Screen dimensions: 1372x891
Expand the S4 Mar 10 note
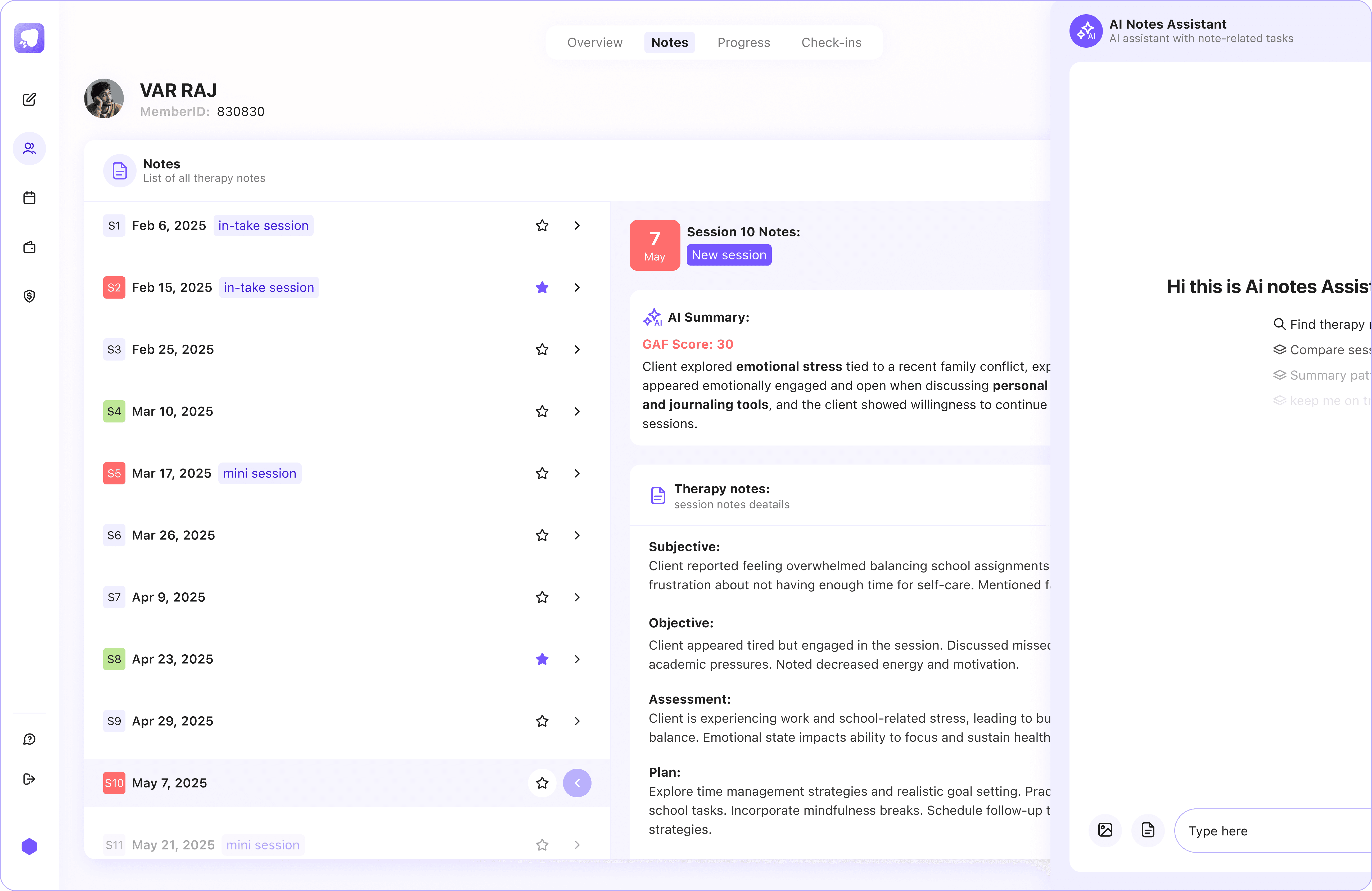[577, 411]
